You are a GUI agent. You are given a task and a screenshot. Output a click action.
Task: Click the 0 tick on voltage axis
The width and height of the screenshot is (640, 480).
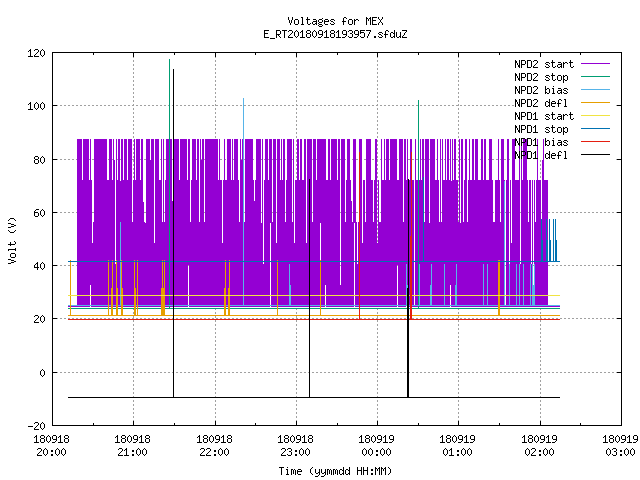pos(42,373)
